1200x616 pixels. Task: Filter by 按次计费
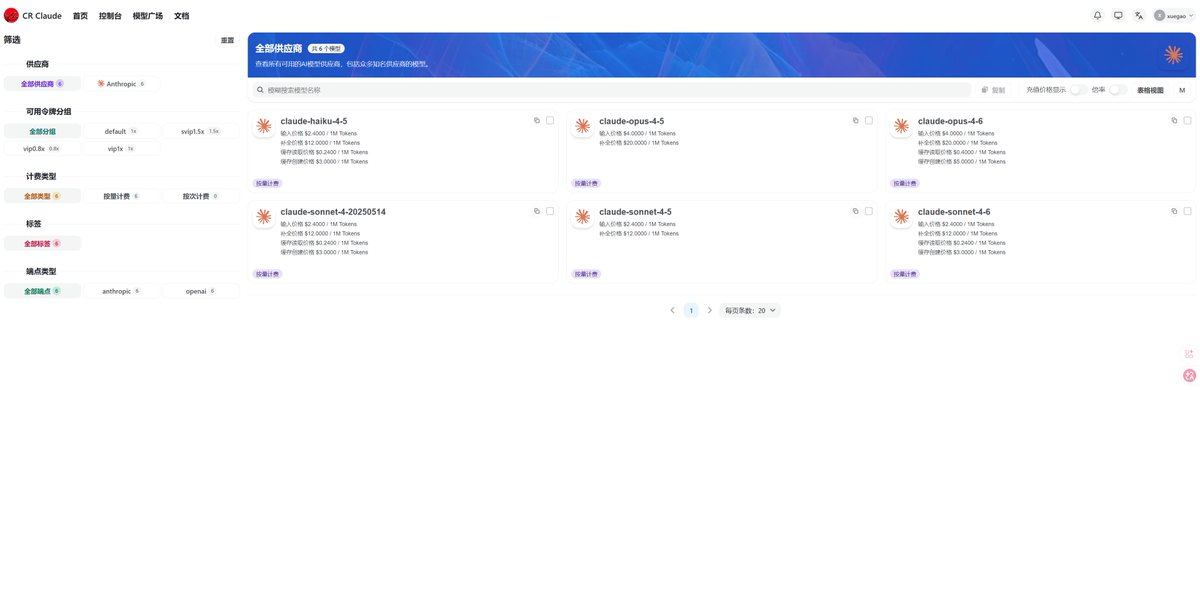click(x=201, y=196)
